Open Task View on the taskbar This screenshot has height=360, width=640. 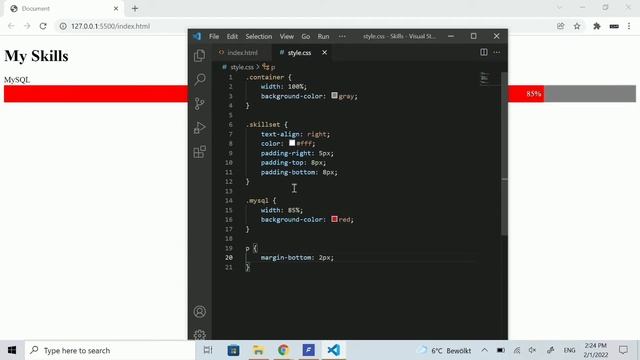click(x=208, y=350)
